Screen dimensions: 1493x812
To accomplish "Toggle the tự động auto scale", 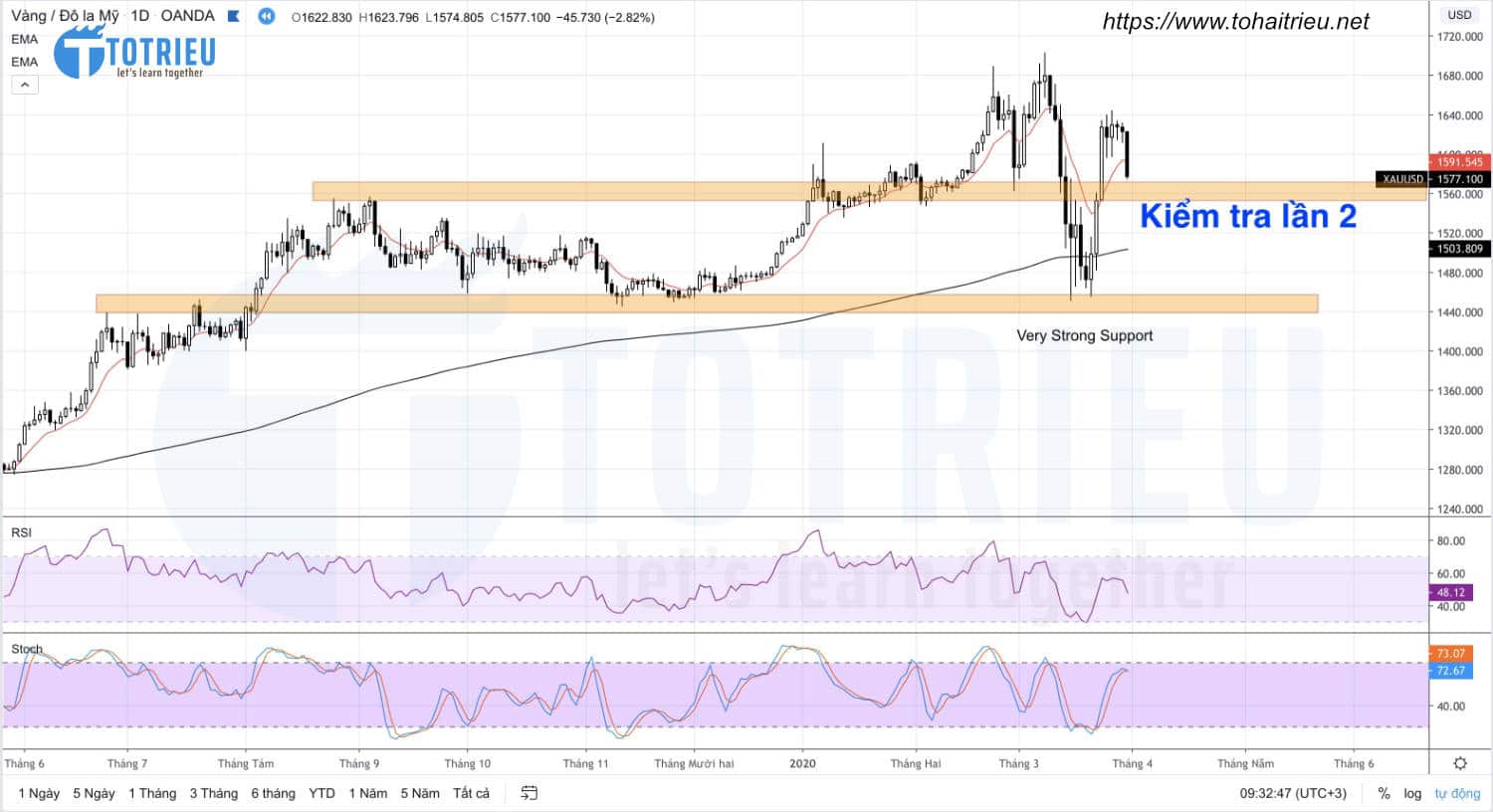I will [1457, 793].
